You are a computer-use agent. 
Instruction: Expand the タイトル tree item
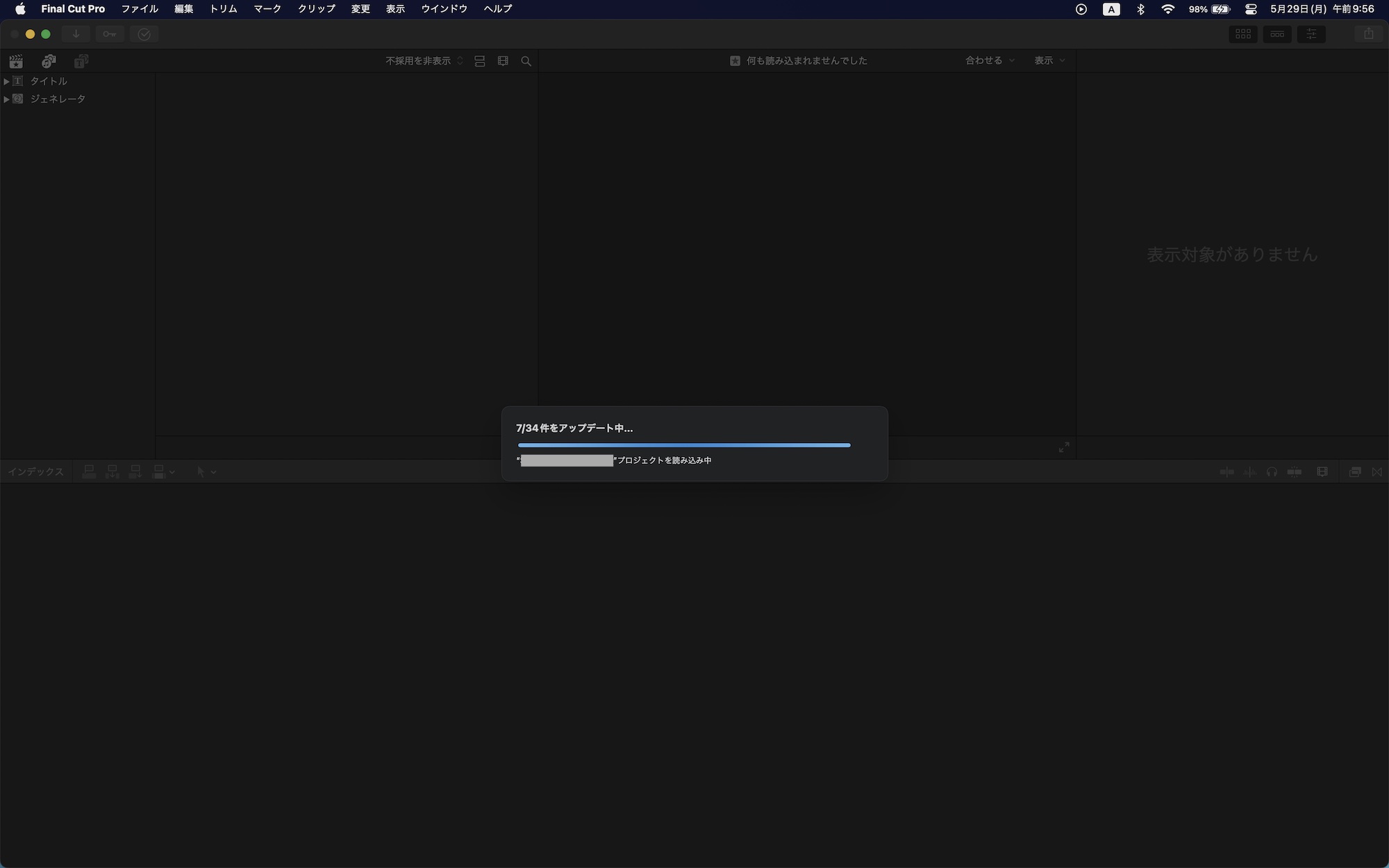point(6,81)
